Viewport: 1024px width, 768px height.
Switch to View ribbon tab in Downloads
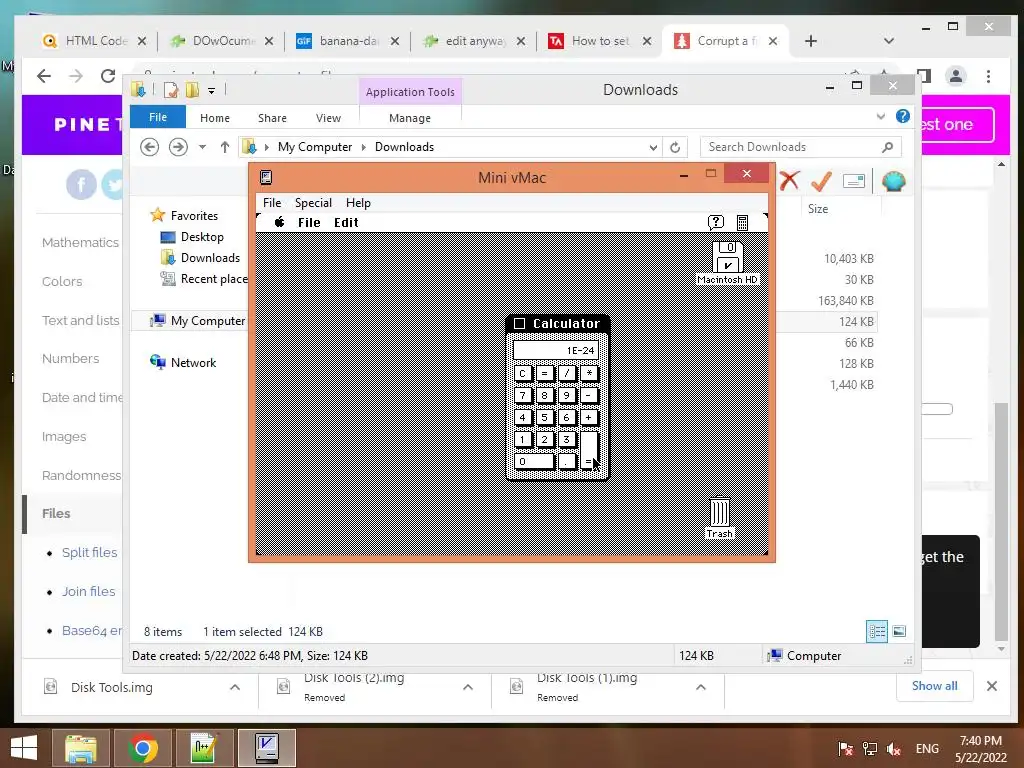tap(328, 118)
